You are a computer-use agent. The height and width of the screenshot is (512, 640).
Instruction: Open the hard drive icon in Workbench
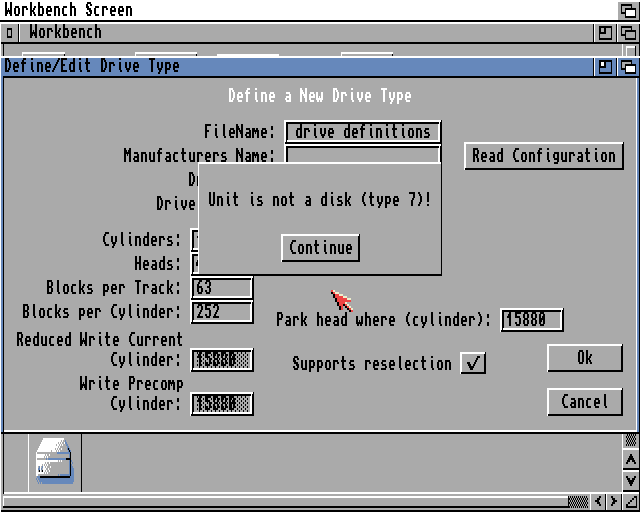point(54,463)
